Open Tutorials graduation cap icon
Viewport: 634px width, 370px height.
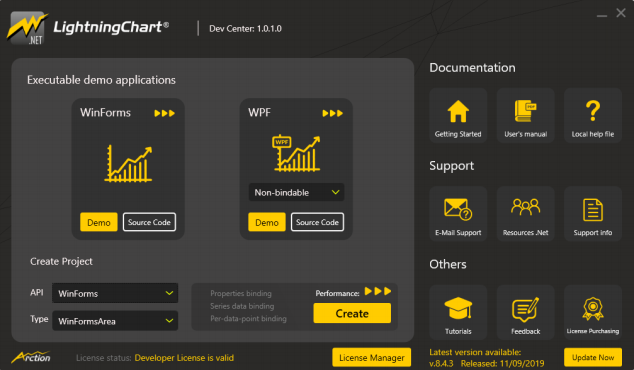pos(458,308)
